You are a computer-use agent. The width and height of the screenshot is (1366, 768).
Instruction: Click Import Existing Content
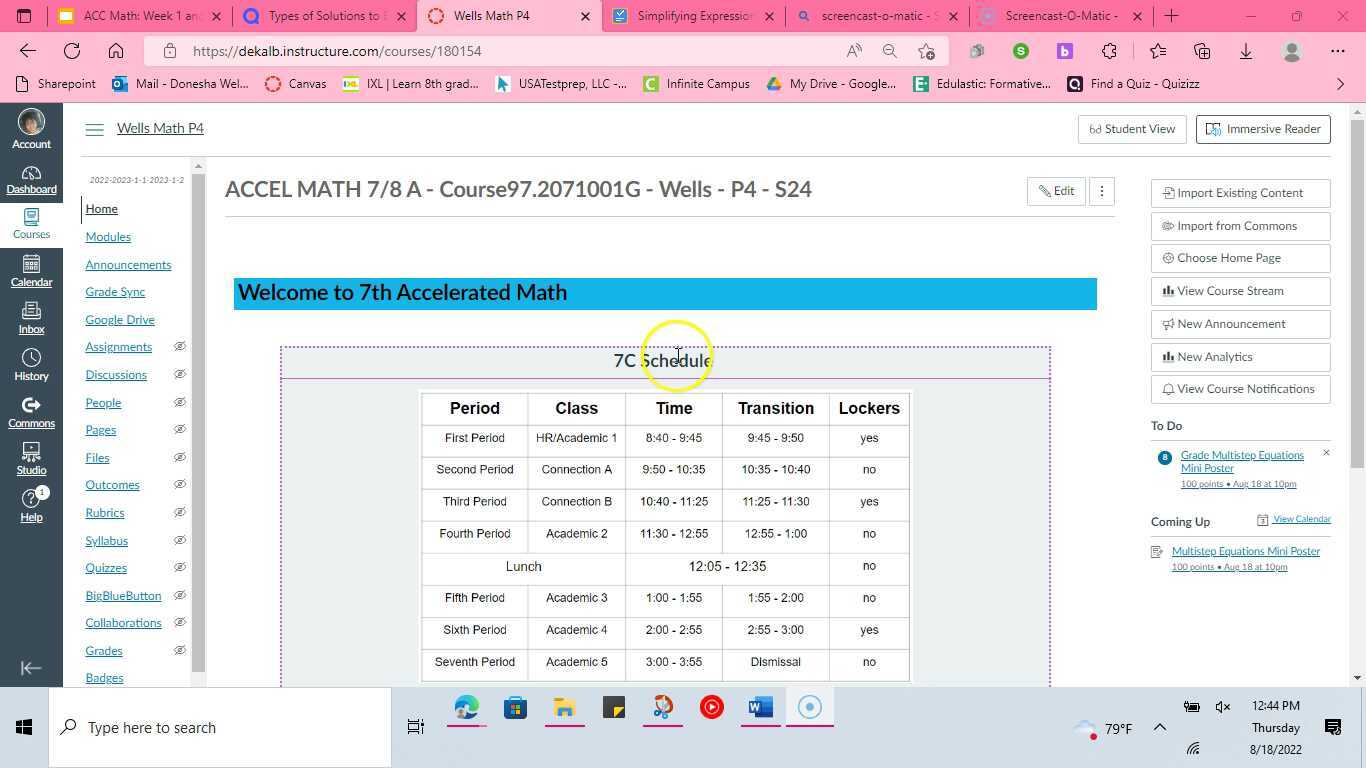click(1240, 193)
